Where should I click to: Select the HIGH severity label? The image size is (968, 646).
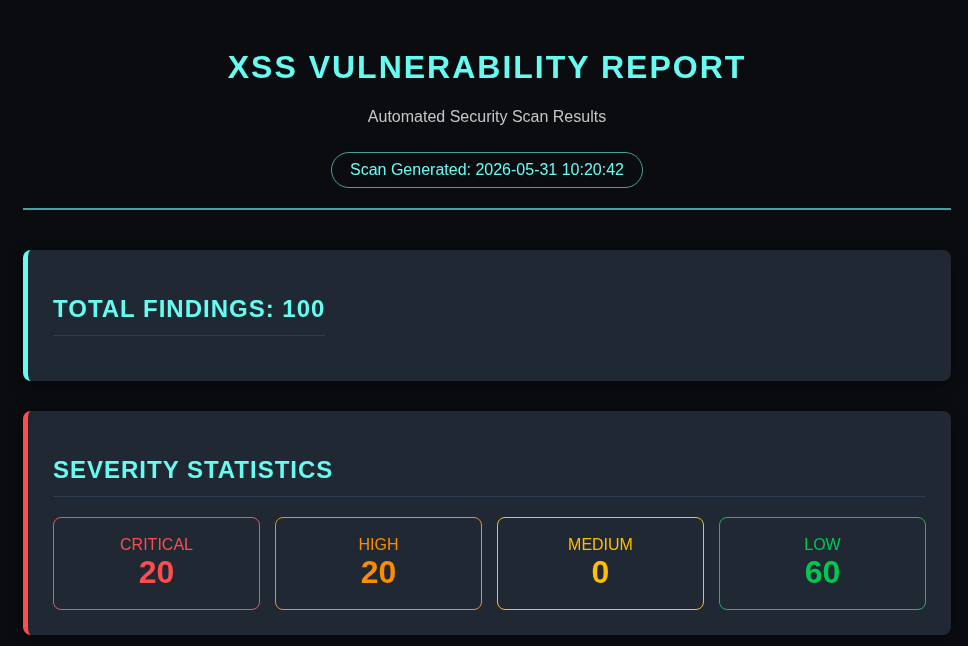click(x=378, y=544)
